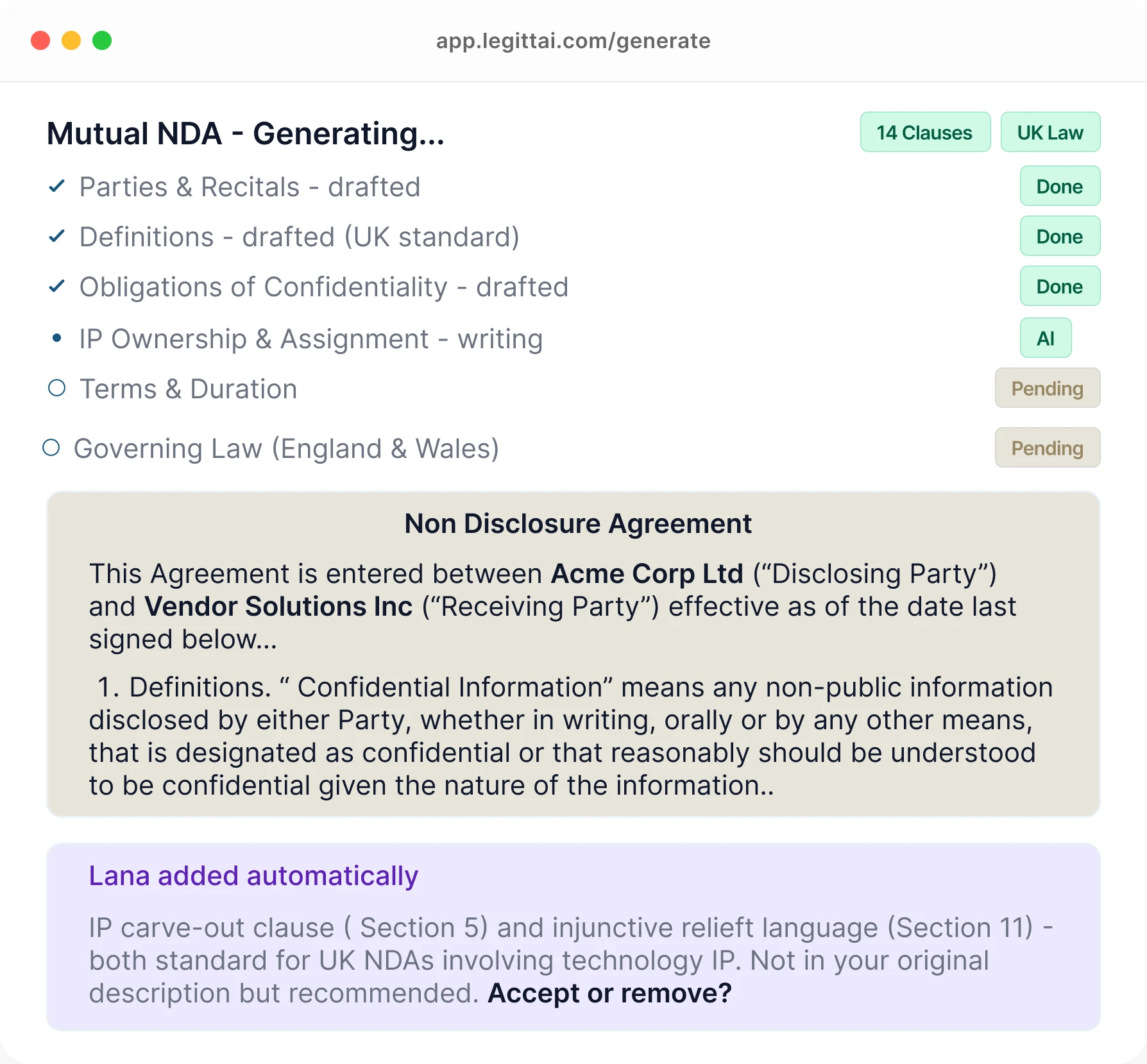Click the Non Disclosure Agreement preview area
Screen dimensions: 1147x1064
573,648
